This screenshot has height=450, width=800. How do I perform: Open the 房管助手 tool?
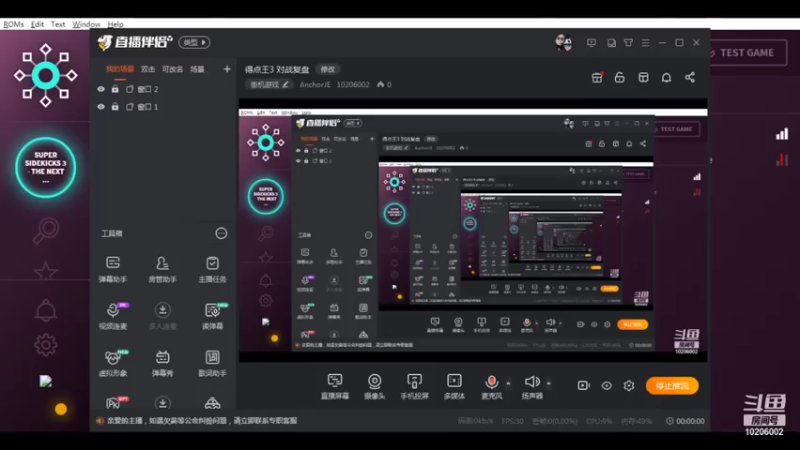coord(162,269)
